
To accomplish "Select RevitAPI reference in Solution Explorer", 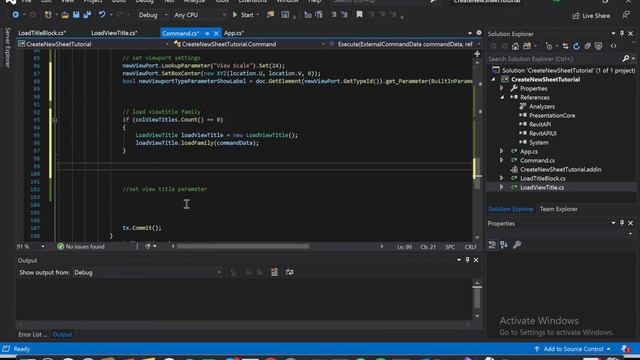I will coord(540,124).
